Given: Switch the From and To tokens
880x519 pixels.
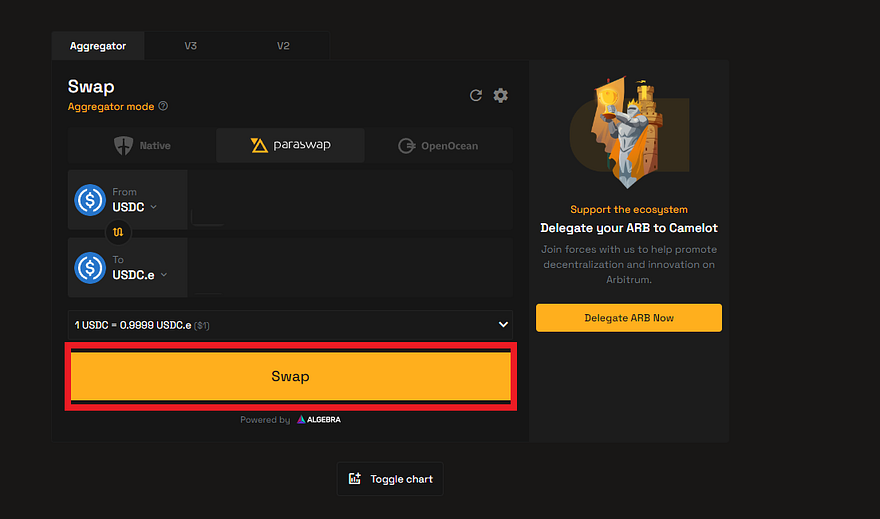Looking at the screenshot, I should pyautogui.click(x=118, y=232).
